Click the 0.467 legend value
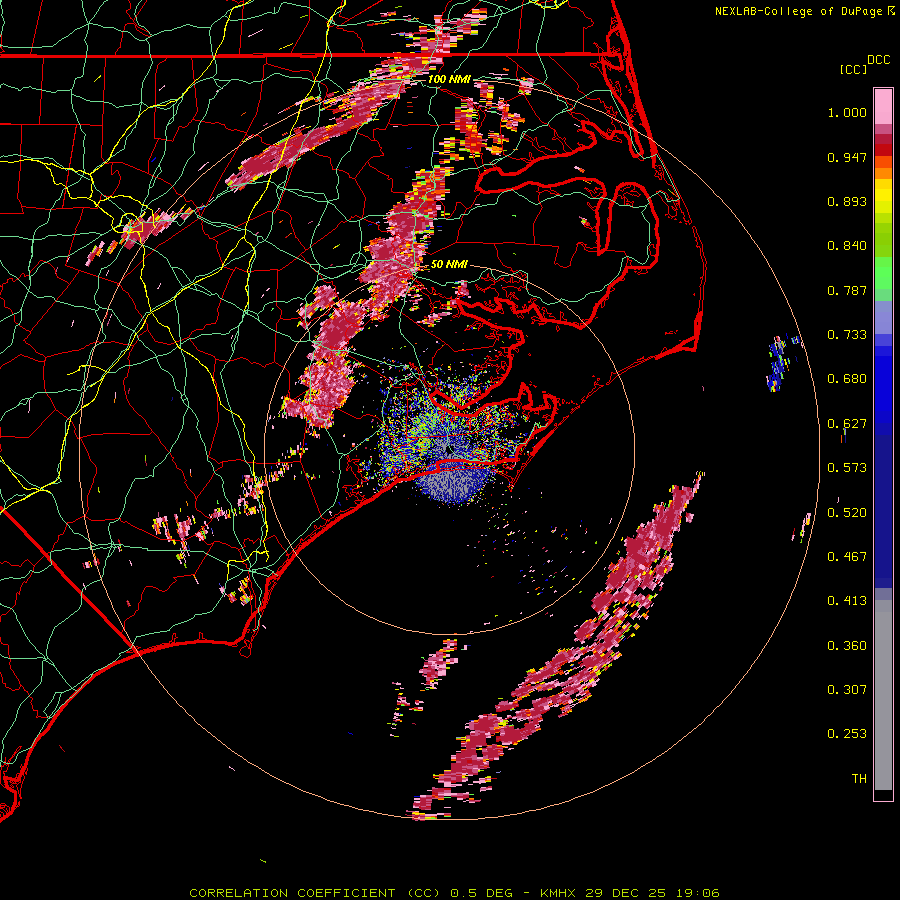The width and height of the screenshot is (900, 900). pos(847,557)
